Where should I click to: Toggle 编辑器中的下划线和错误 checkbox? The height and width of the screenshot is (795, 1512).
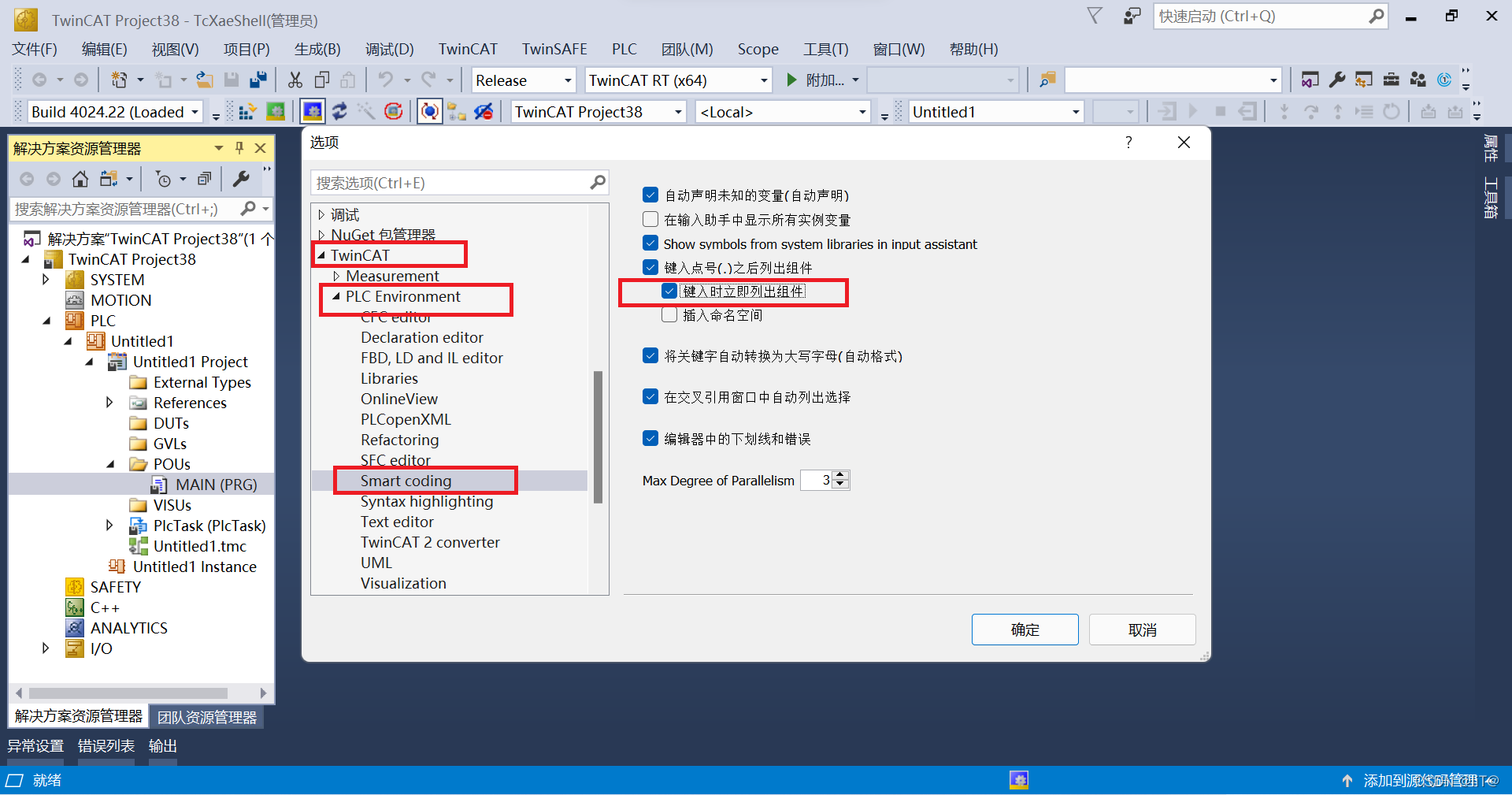[x=650, y=438]
